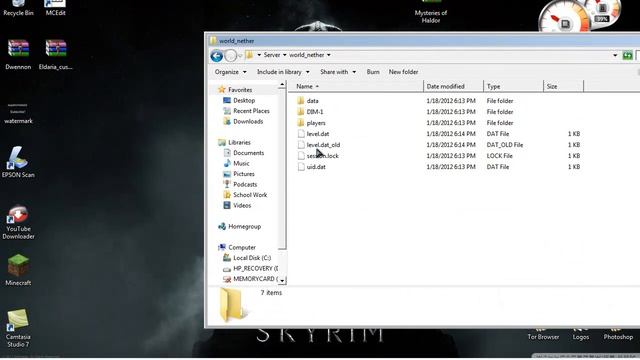Select the watermark desktop file
The image size is (640, 360).
click(x=18, y=113)
